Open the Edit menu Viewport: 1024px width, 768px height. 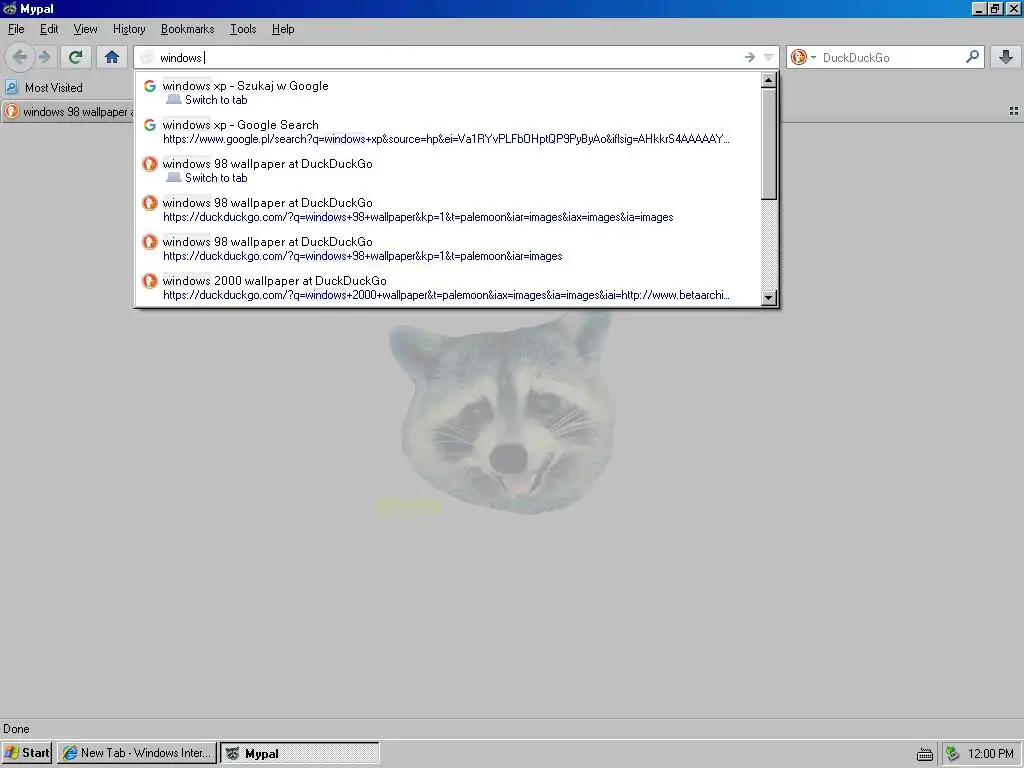(x=49, y=29)
